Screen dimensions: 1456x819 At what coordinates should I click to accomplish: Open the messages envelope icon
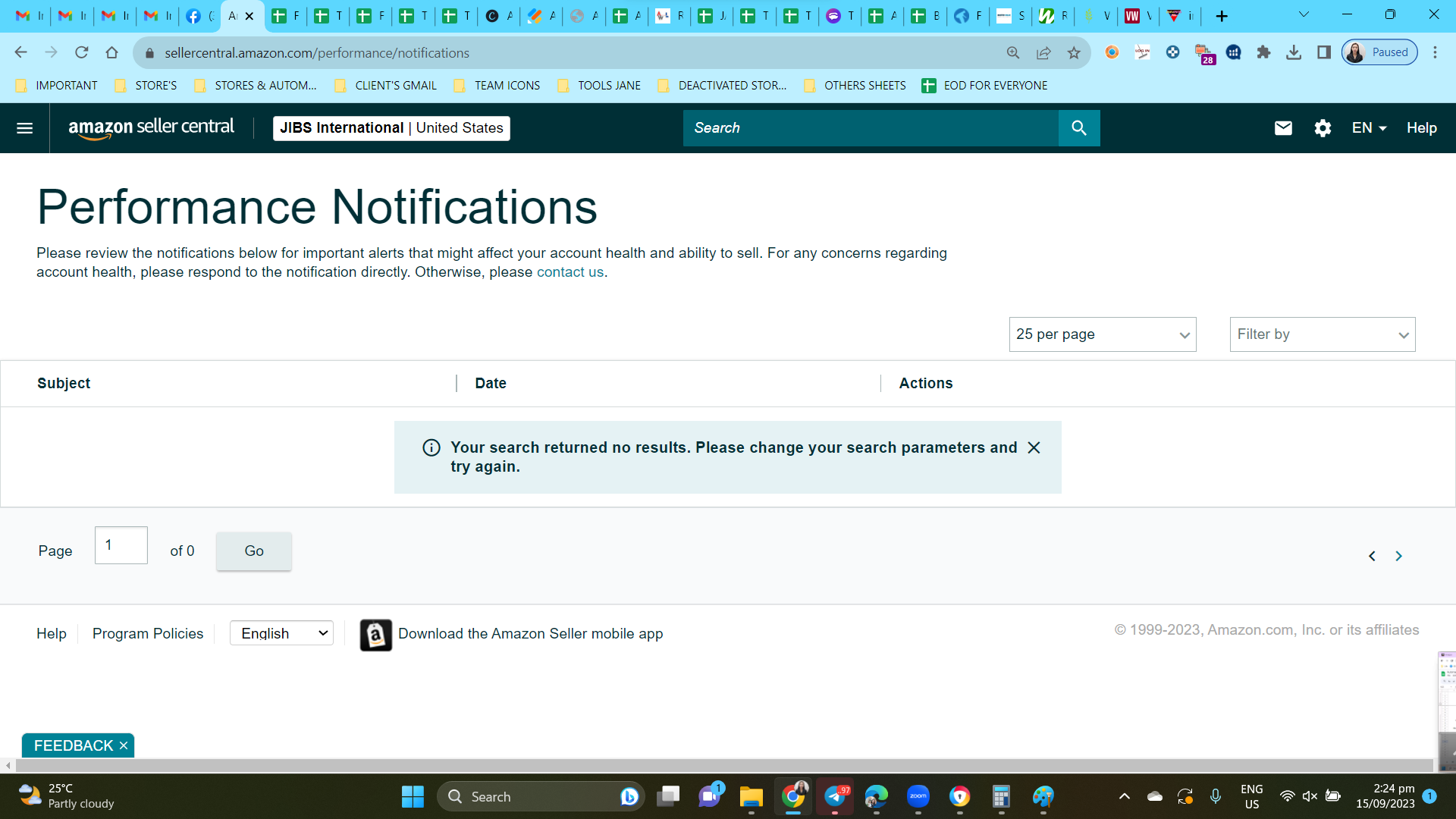click(x=1283, y=128)
